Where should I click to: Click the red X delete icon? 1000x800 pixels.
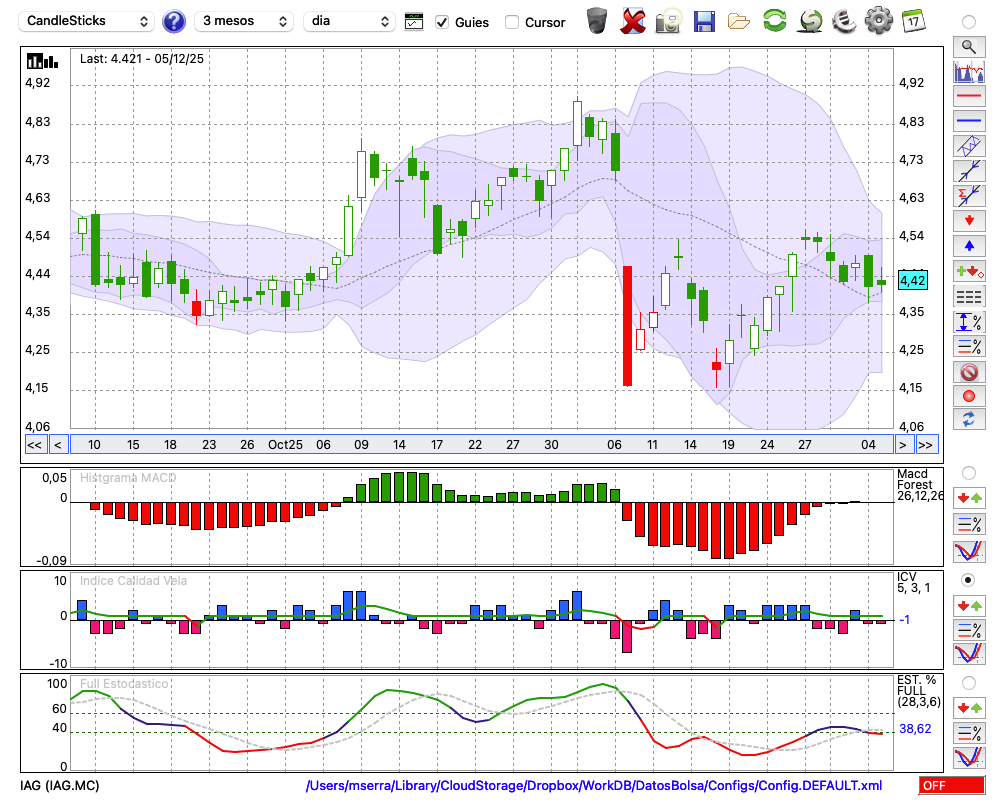[x=633, y=21]
